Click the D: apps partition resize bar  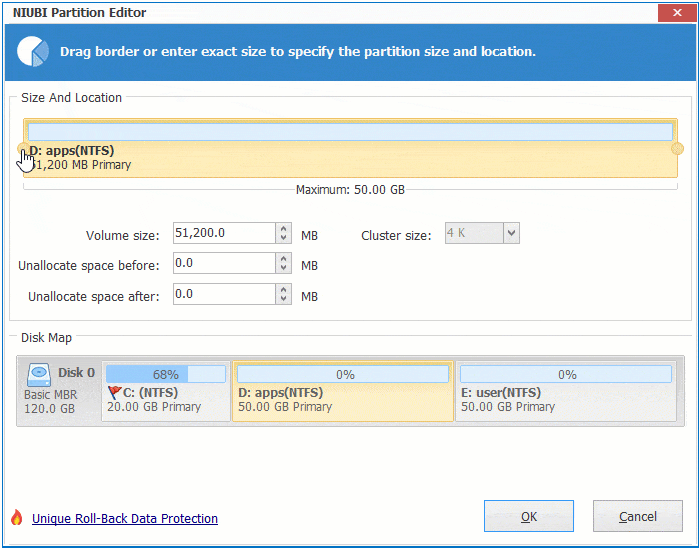point(350,148)
